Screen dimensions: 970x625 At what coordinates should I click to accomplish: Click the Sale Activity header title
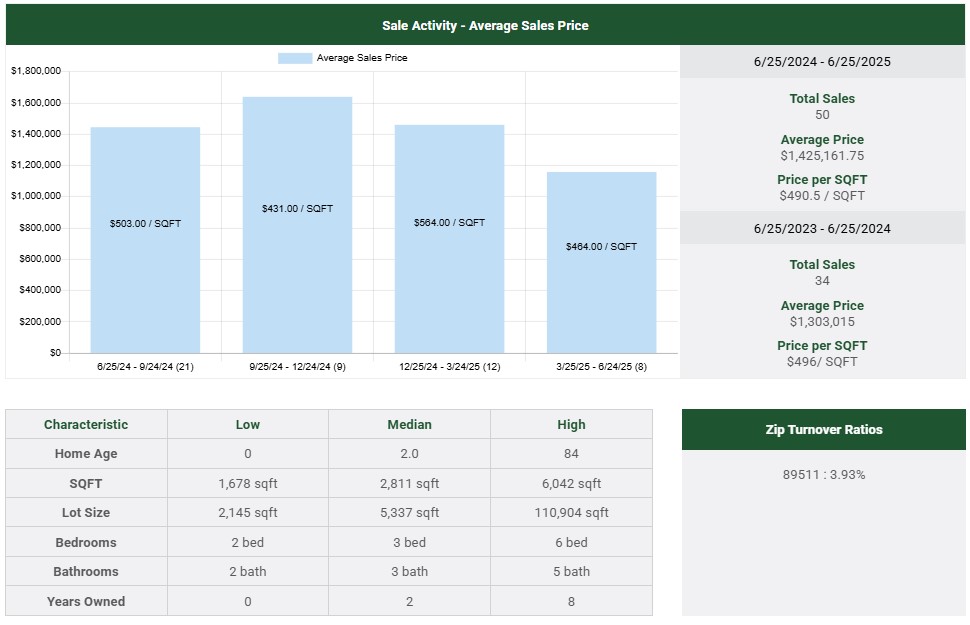(485, 25)
